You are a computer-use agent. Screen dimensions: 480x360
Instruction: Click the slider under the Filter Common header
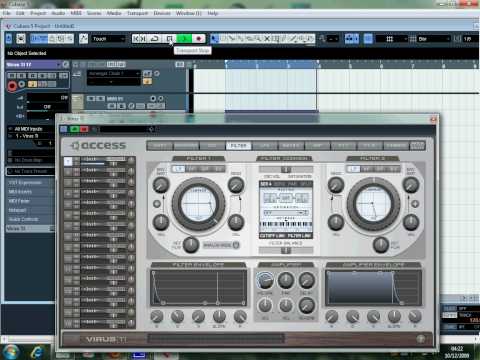286,169
